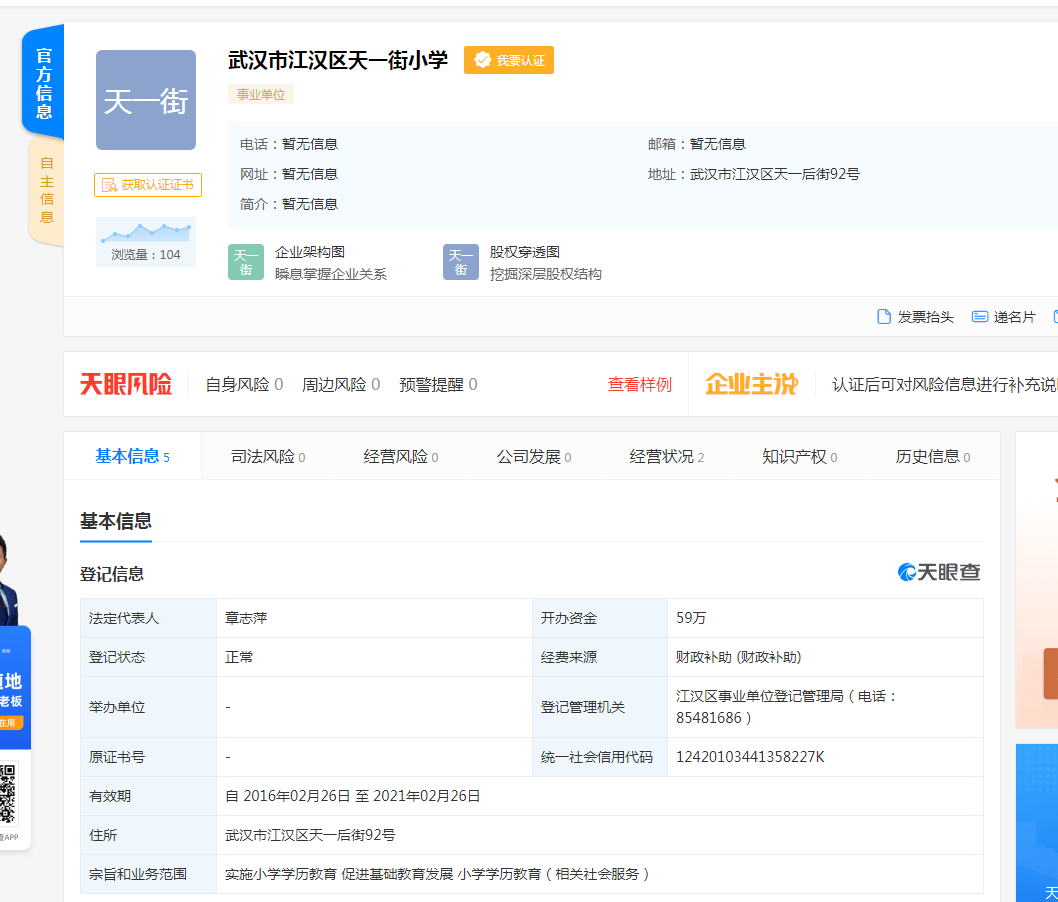Open the 知识产权 tab
The image size is (1058, 902).
(799, 457)
